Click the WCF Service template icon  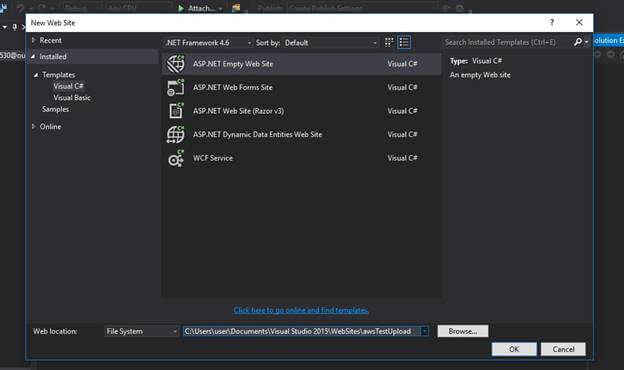[x=176, y=158]
